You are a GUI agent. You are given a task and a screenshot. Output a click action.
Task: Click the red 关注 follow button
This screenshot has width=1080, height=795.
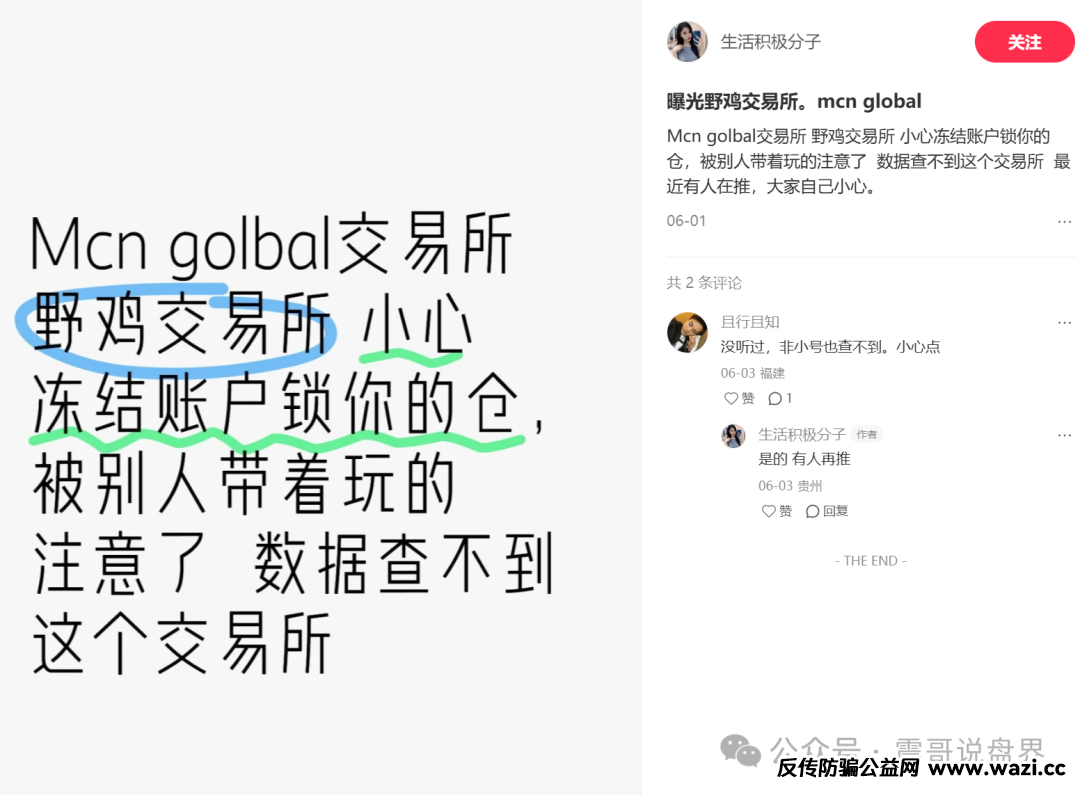[1024, 42]
